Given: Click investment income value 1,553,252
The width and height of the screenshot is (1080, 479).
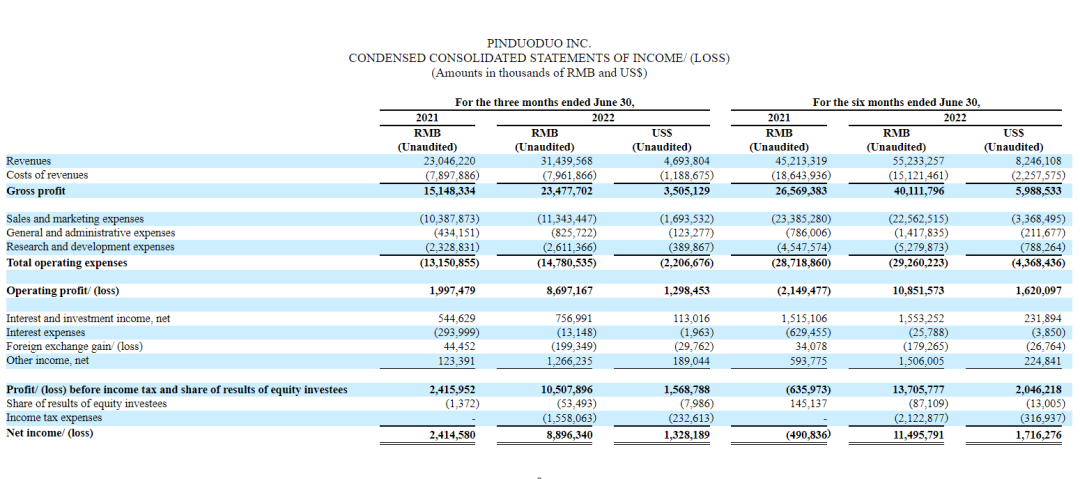Looking at the screenshot, I should point(922,319).
